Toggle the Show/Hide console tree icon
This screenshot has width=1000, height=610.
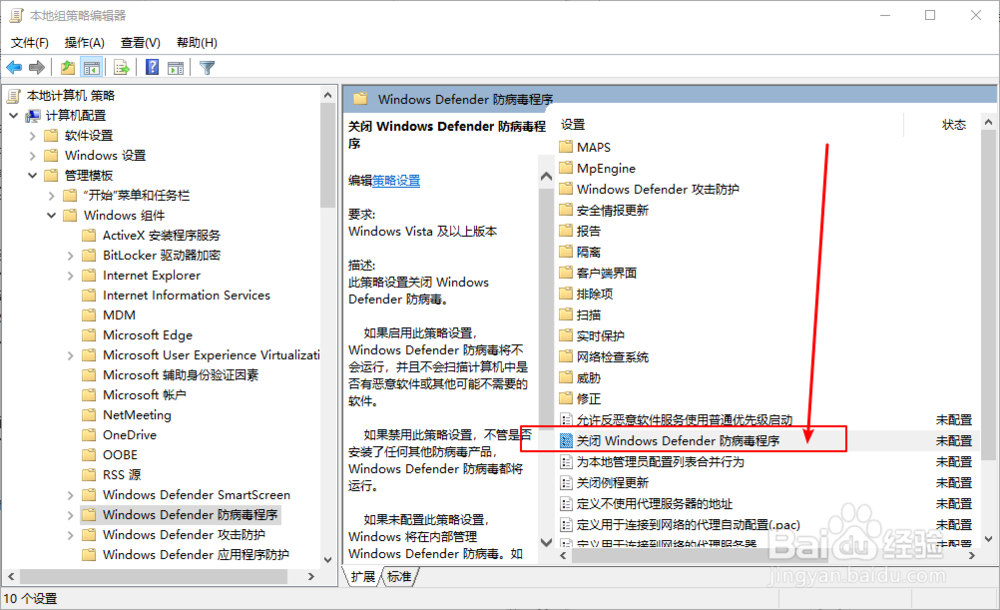(x=92, y=67)
